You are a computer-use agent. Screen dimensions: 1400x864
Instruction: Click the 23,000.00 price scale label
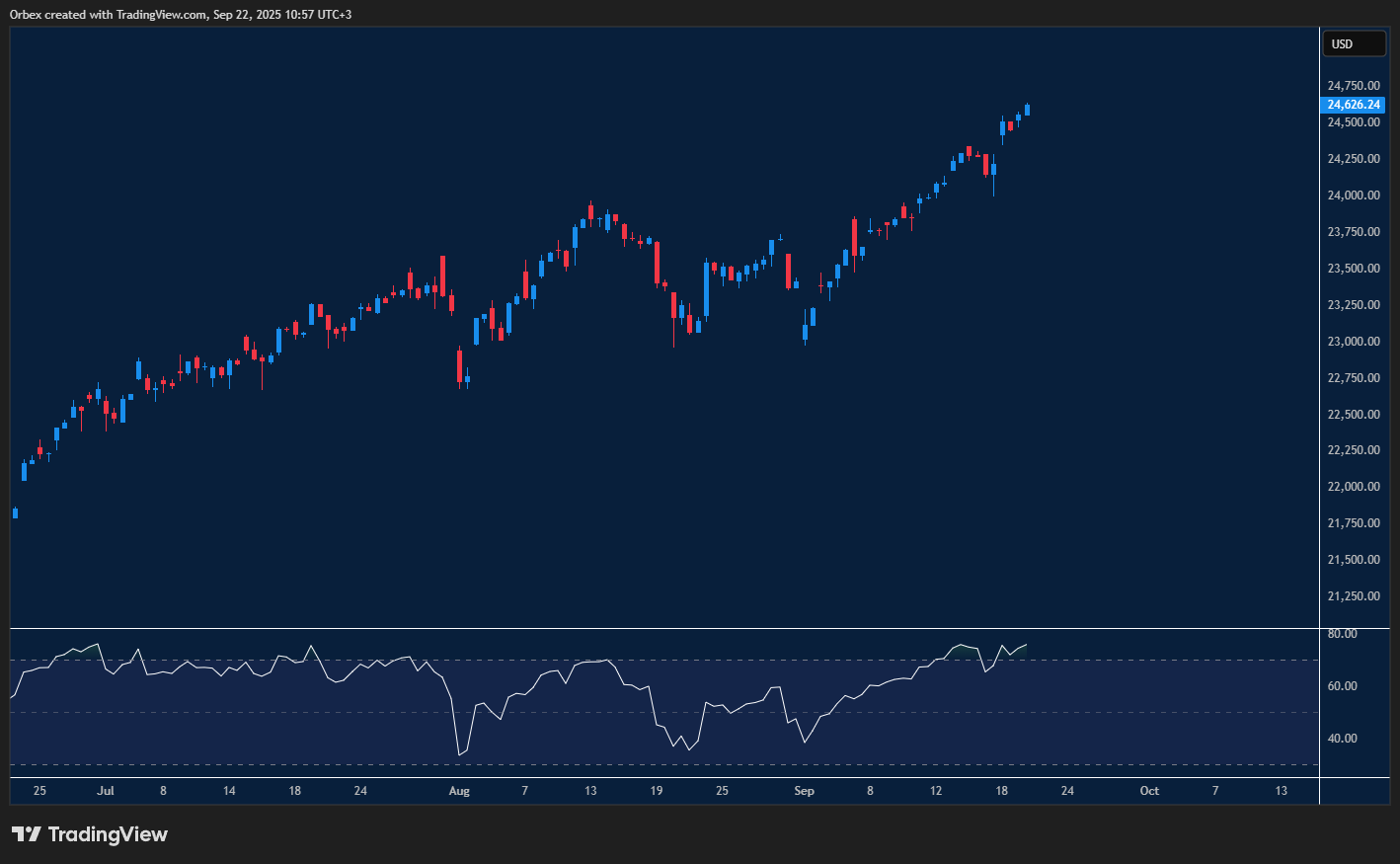[x=1353, y=342]
